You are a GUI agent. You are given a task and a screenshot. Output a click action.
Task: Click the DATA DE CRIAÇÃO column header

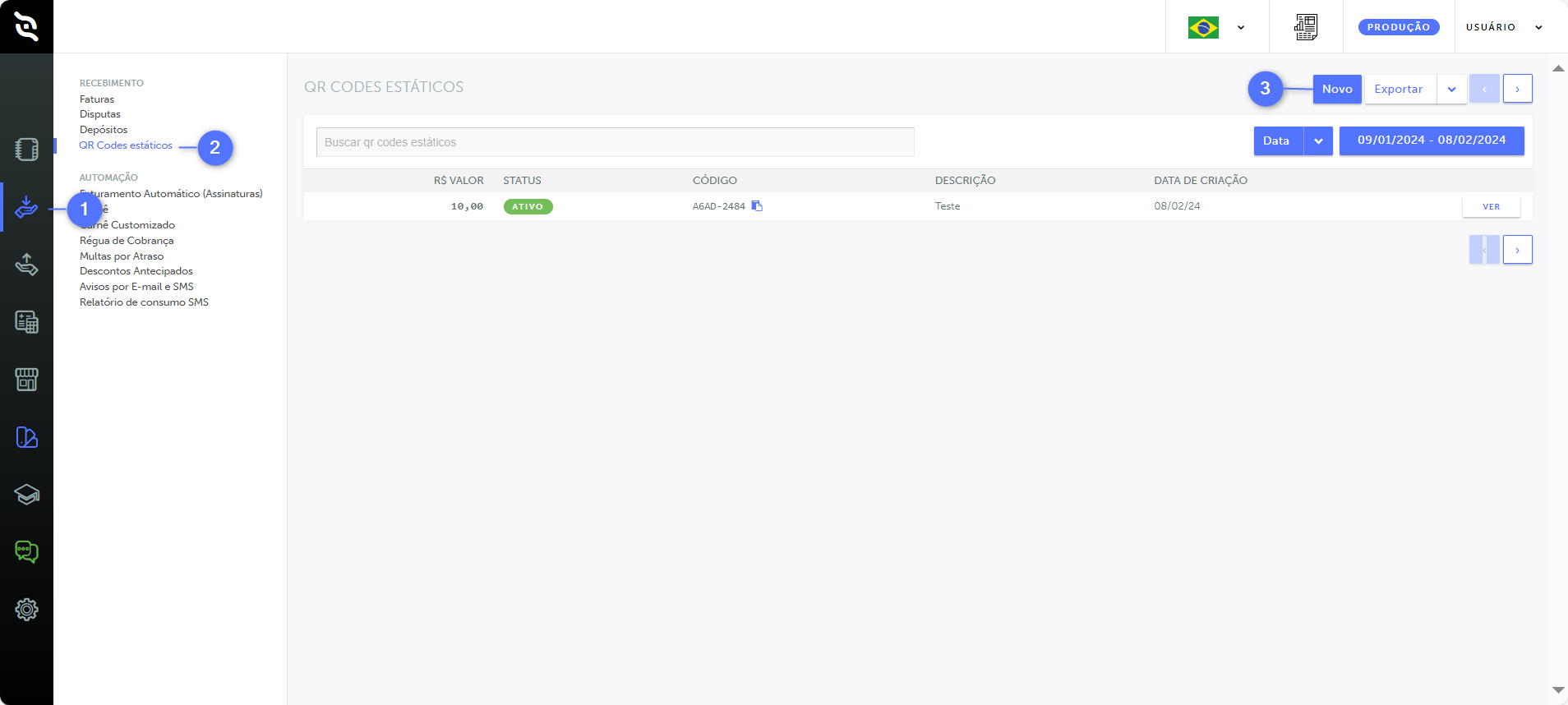[x=1201, y=181]
